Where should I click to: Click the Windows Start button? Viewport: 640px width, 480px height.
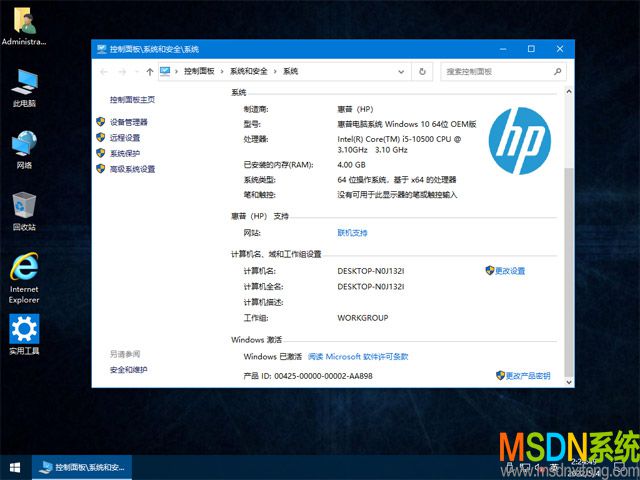(x=15, y=467)
